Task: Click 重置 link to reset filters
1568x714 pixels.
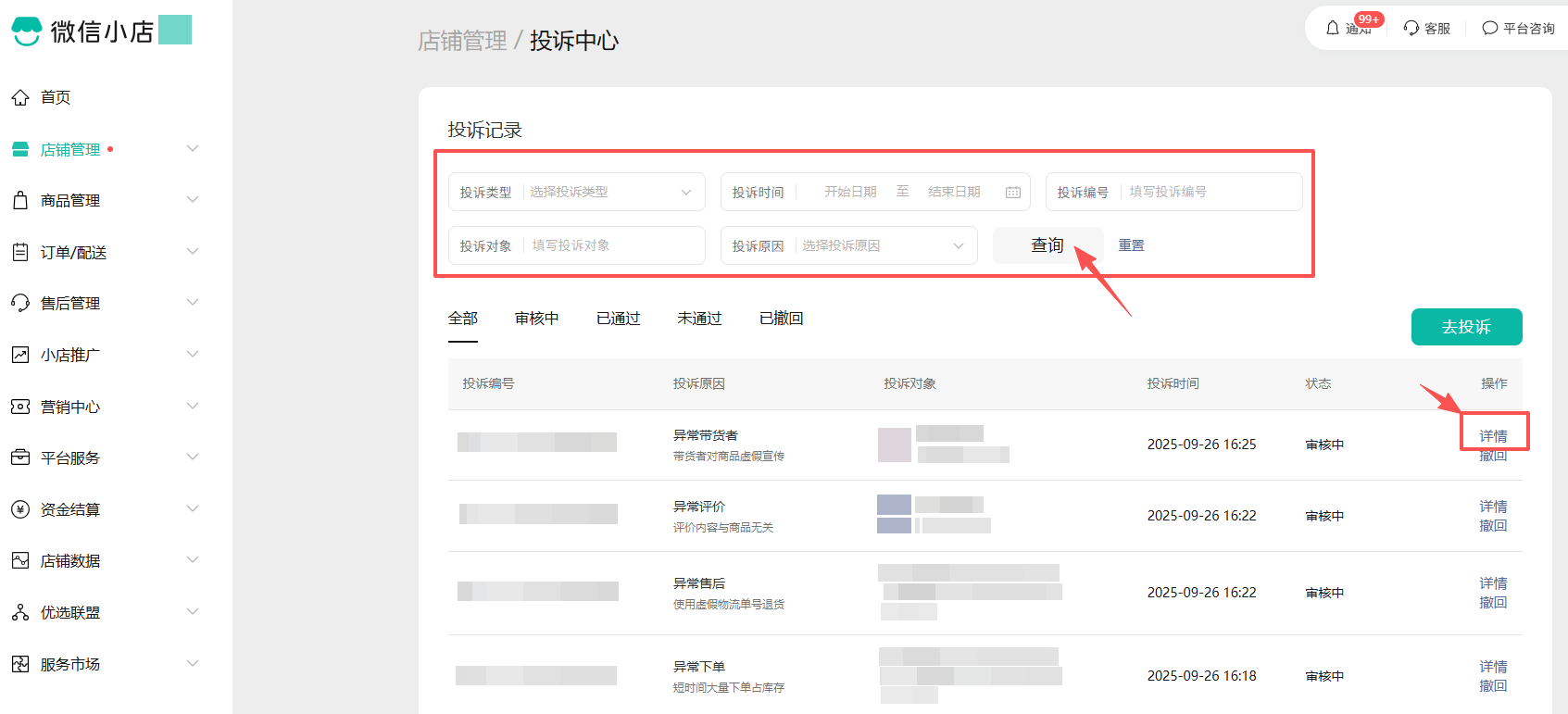Action: pyautogui.click(x=1131, y=245)
